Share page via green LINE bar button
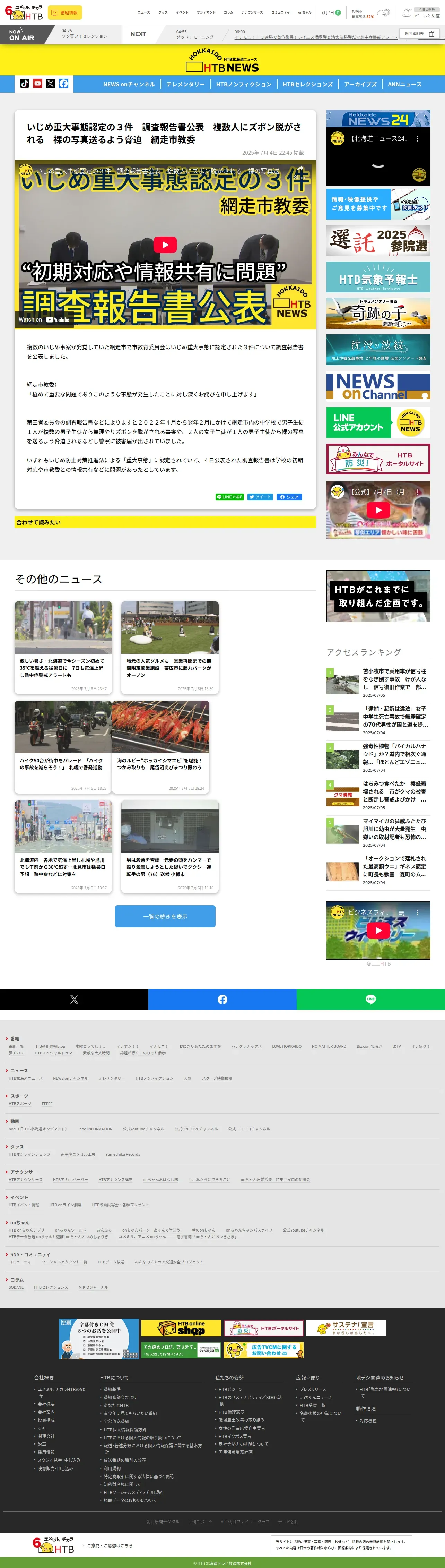 point(371,1000)
